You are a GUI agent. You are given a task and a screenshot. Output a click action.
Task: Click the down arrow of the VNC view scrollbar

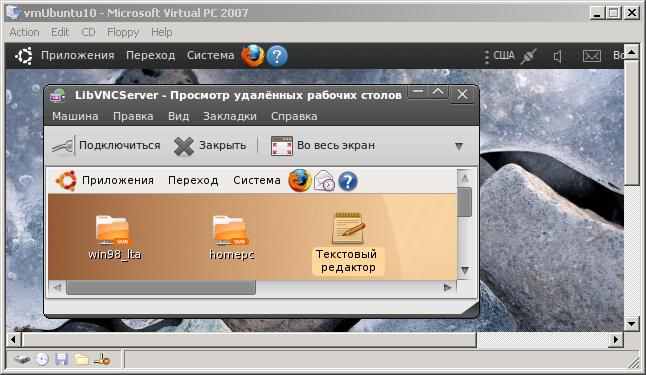465,270
